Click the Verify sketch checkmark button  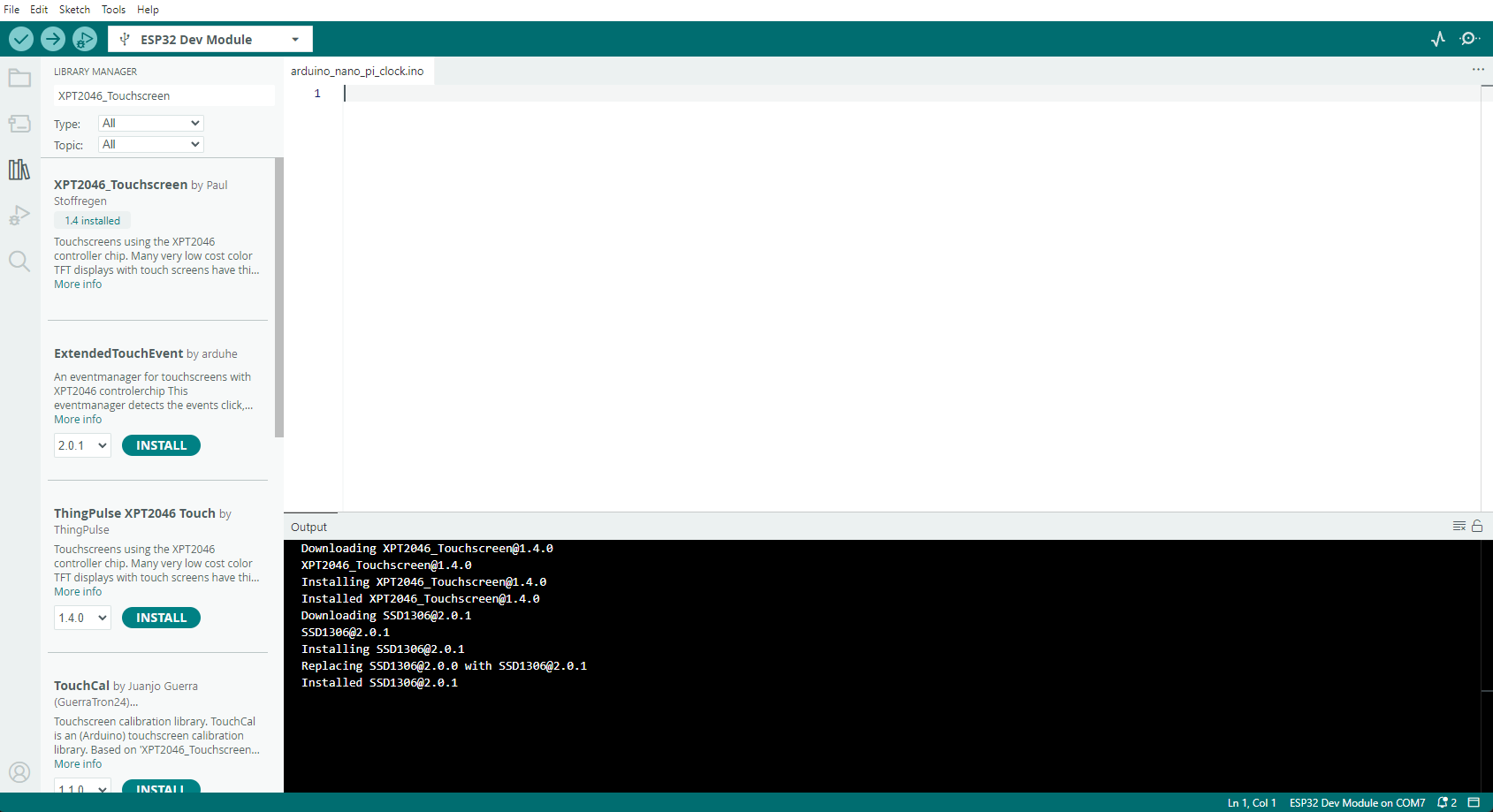pyautogui.click(x=21, y=39)
